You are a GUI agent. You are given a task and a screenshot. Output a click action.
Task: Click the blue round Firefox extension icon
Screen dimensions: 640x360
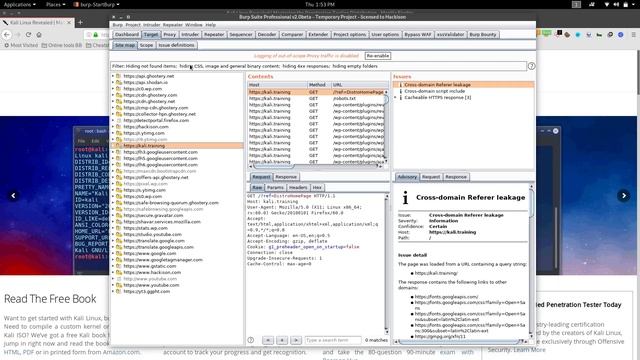[x=620, y=35]
